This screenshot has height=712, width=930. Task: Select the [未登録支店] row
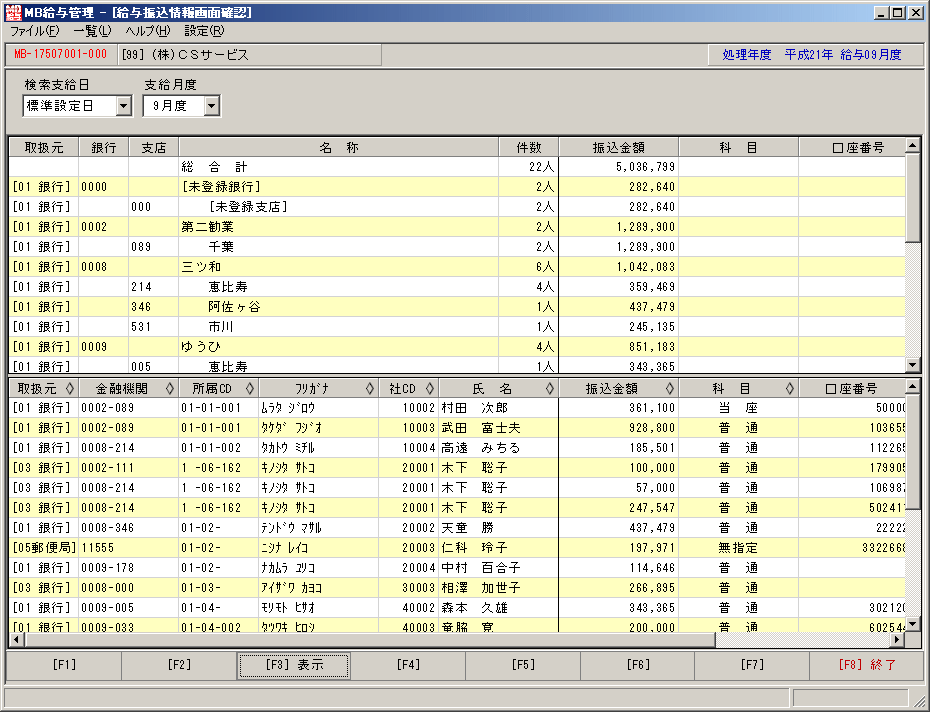tap(457, 206)
